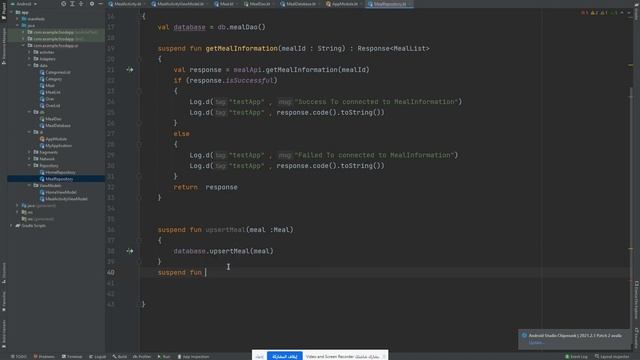Click inspection warnings indicator in editor corner
Viewport: 640px width, 360px height.
[599, 13]
